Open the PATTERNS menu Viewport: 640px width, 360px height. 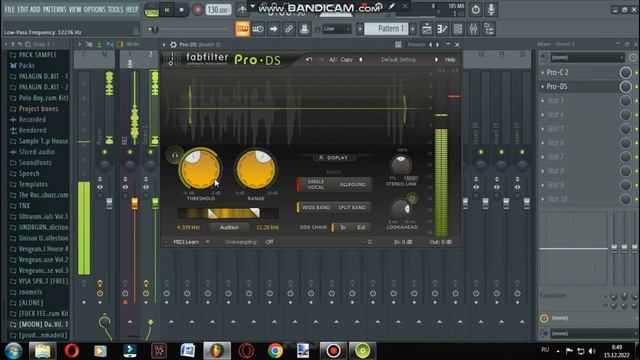(54, 9)
